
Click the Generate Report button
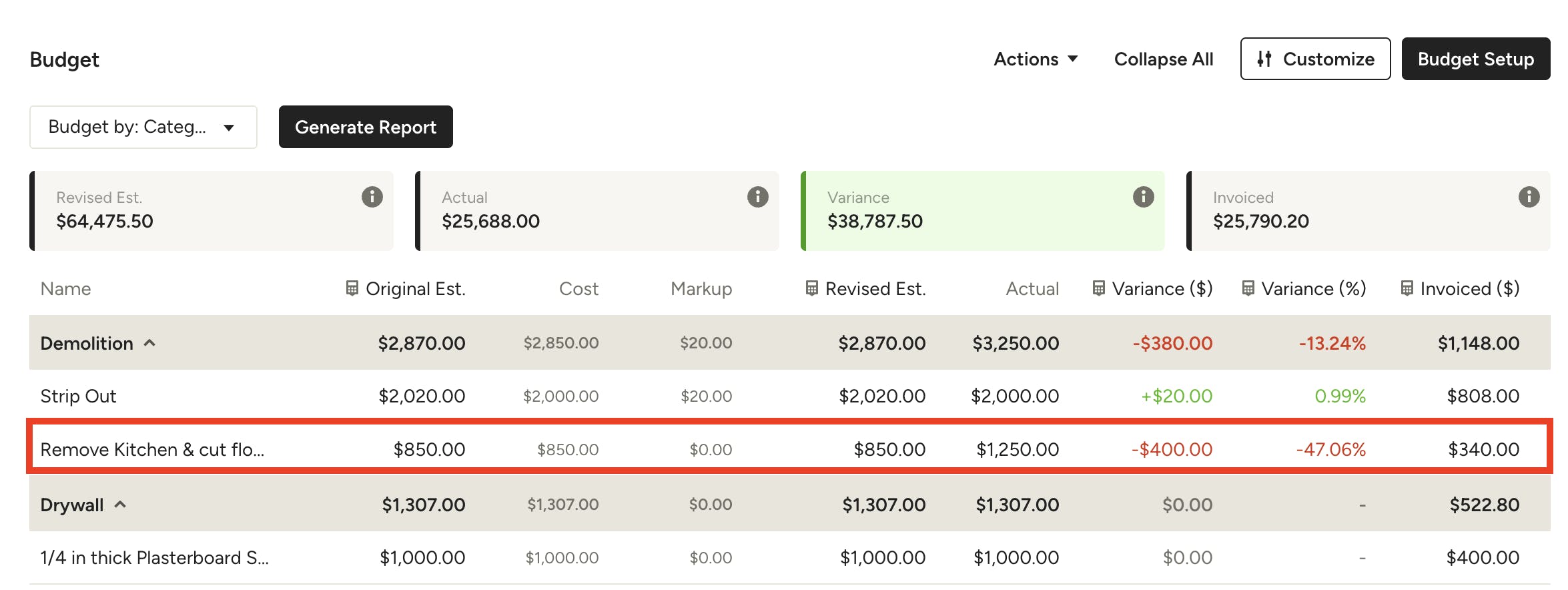[366, 127]
